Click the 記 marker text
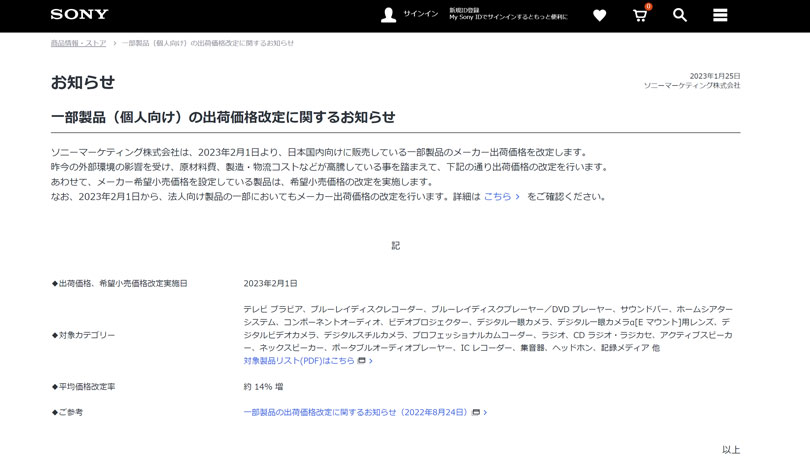 tap(396, 246)
